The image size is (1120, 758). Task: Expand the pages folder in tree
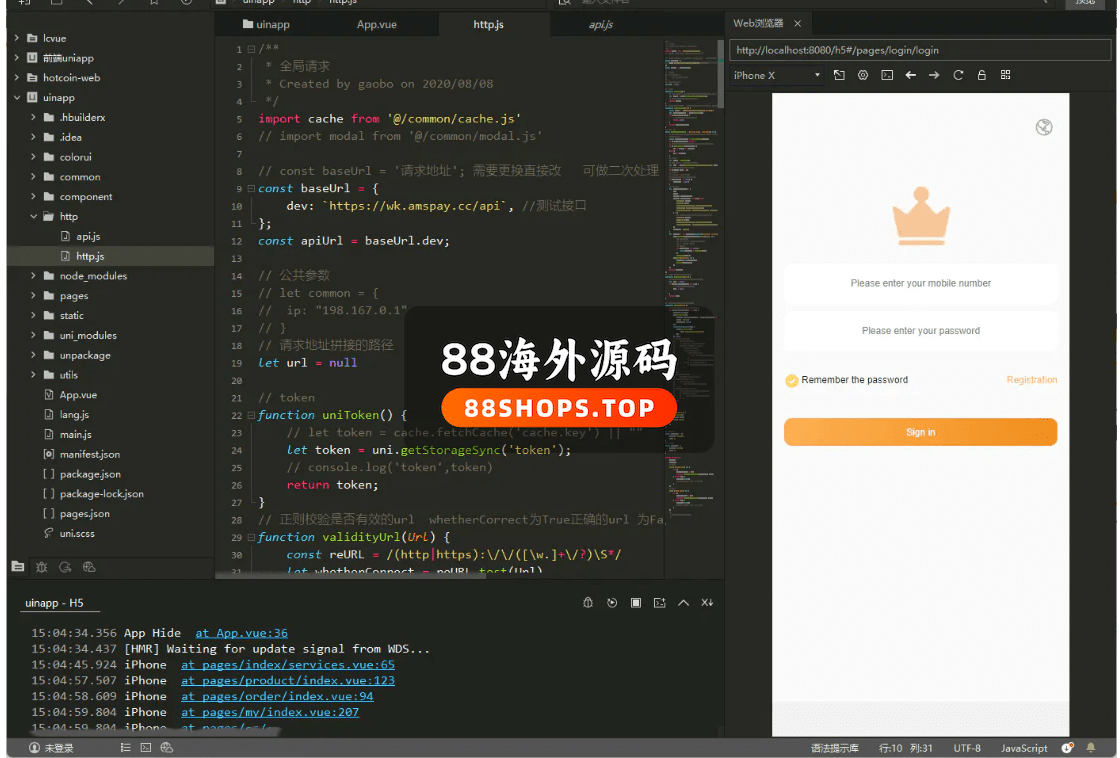(x=34, y=296)
